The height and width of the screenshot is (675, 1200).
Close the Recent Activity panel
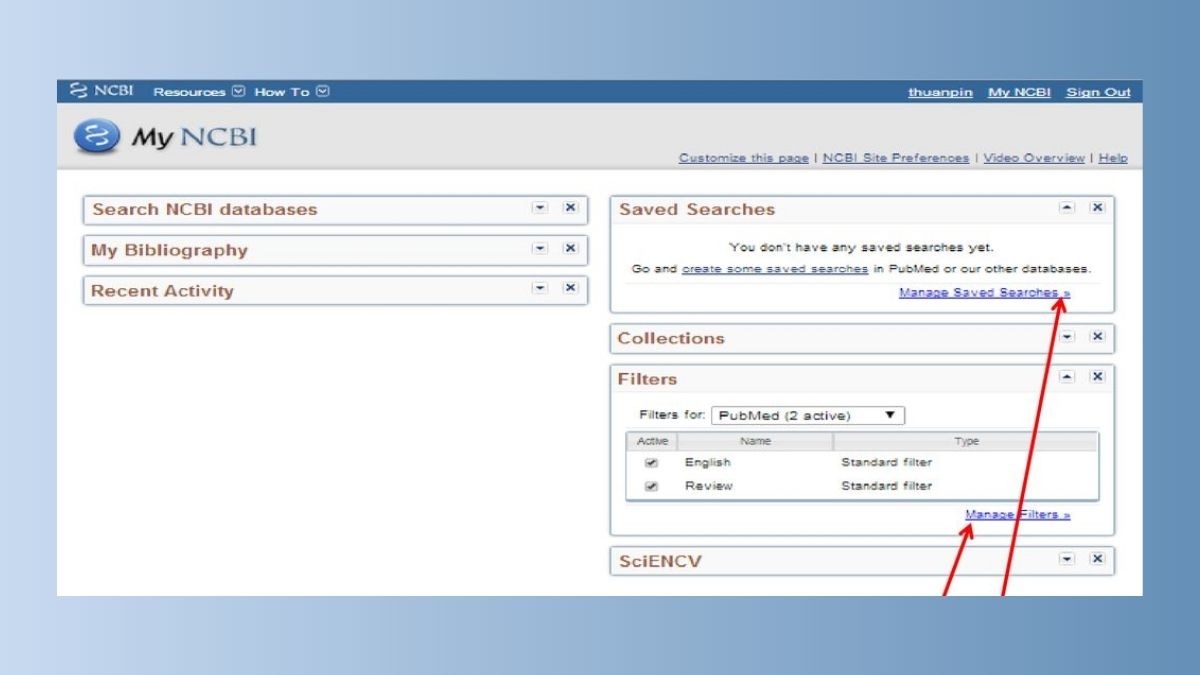pyautogui.click(x=570, y=287)
